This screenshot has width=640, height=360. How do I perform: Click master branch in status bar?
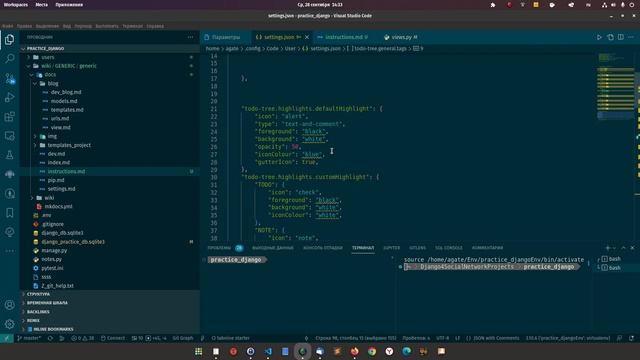[29, 338]
